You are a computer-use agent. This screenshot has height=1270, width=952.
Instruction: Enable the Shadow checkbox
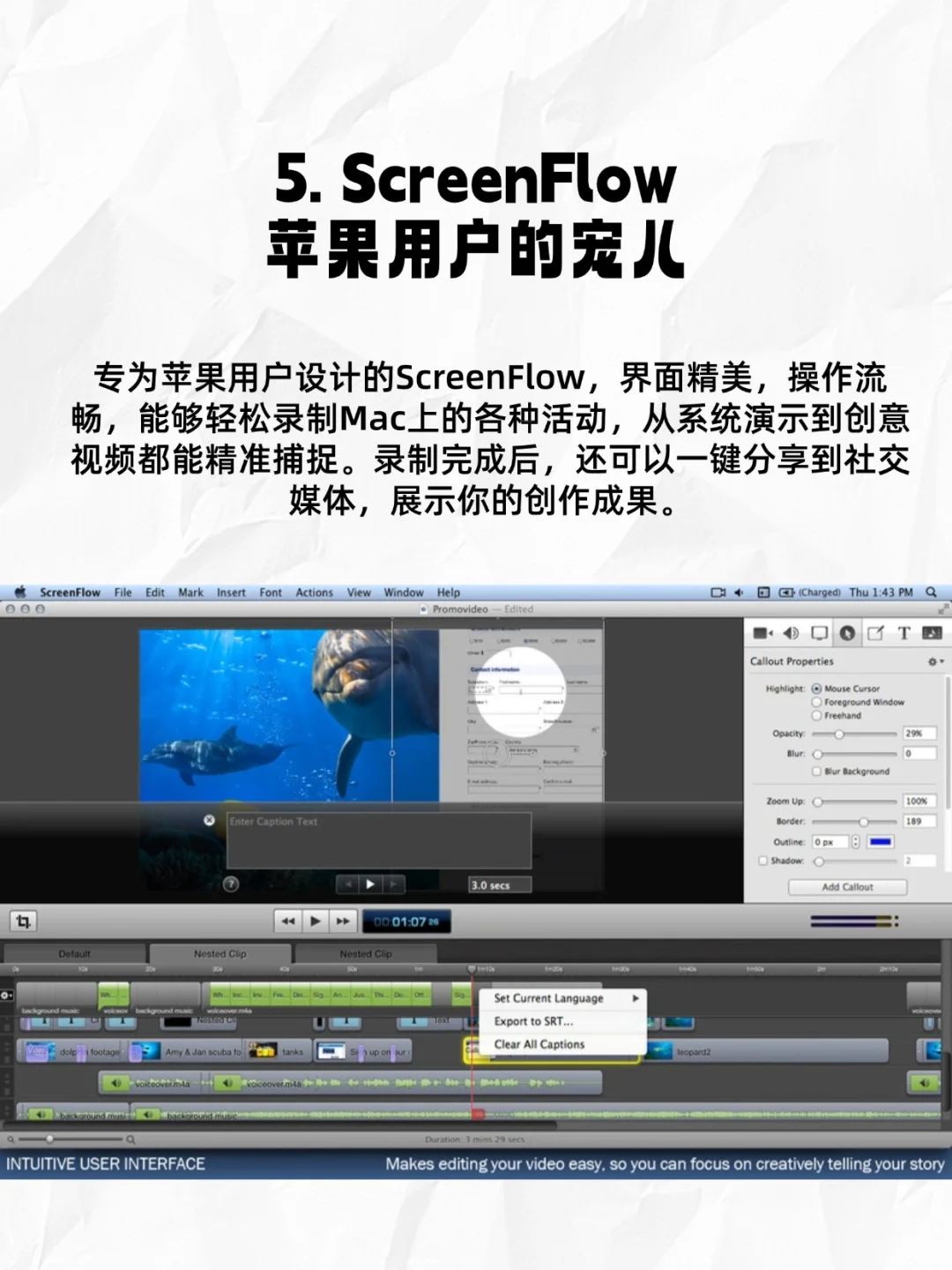(x=762, y=861)
